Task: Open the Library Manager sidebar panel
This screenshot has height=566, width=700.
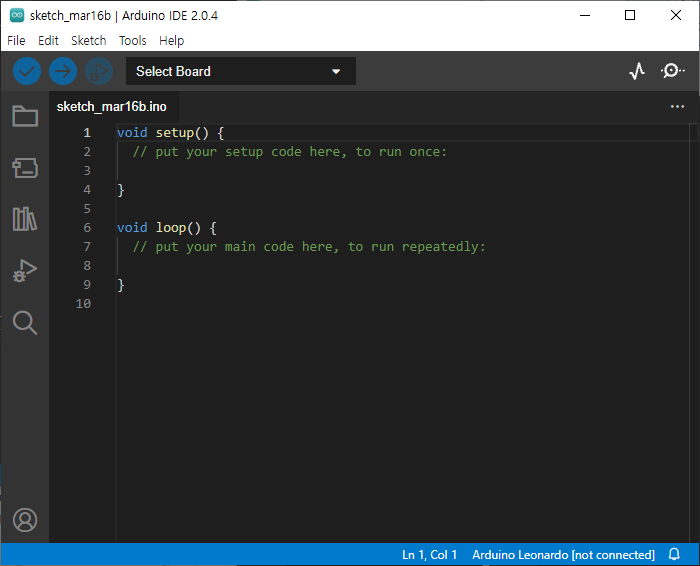Action: point(25,219)
